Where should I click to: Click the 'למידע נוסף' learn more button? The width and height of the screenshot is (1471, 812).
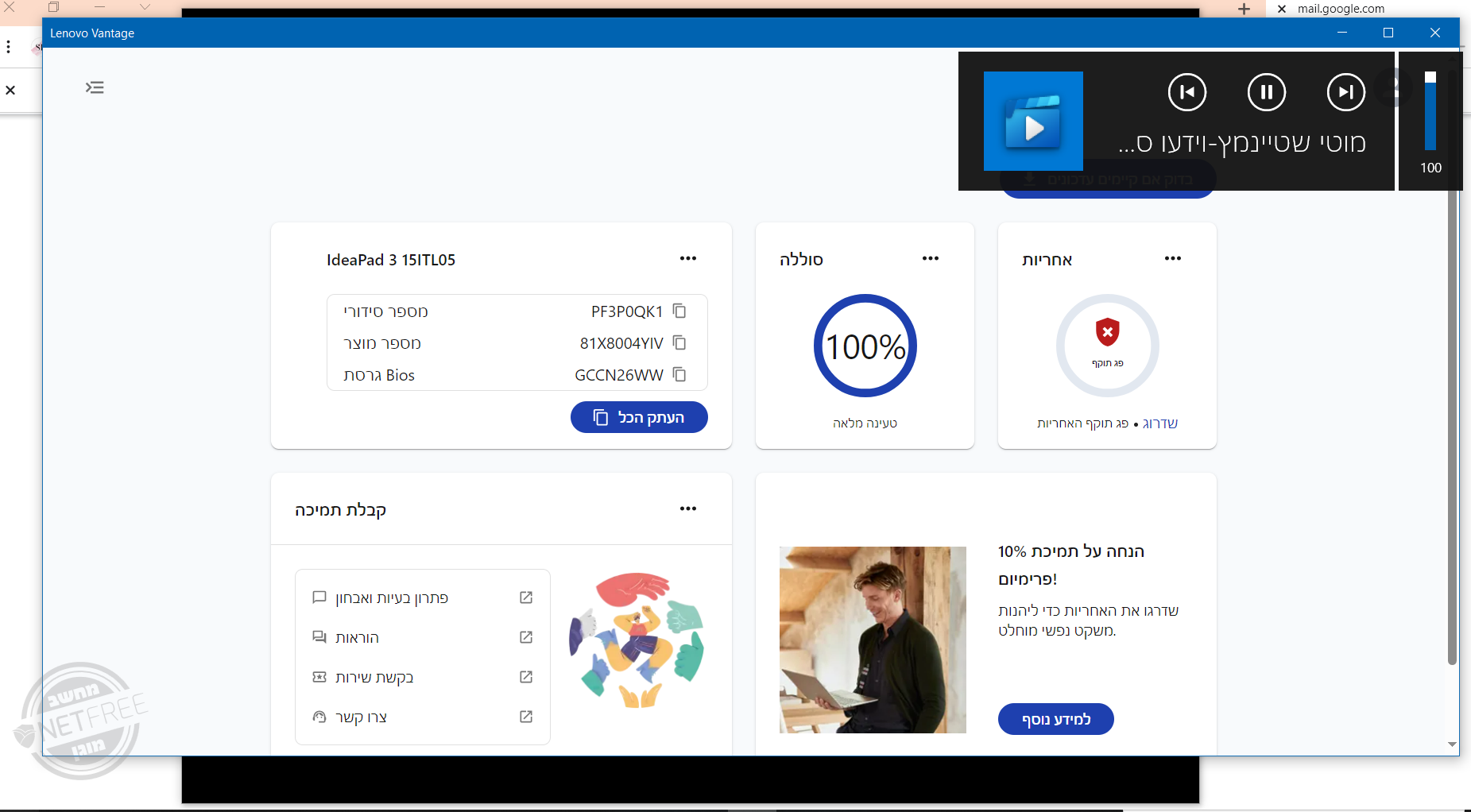coord(1056,719)
